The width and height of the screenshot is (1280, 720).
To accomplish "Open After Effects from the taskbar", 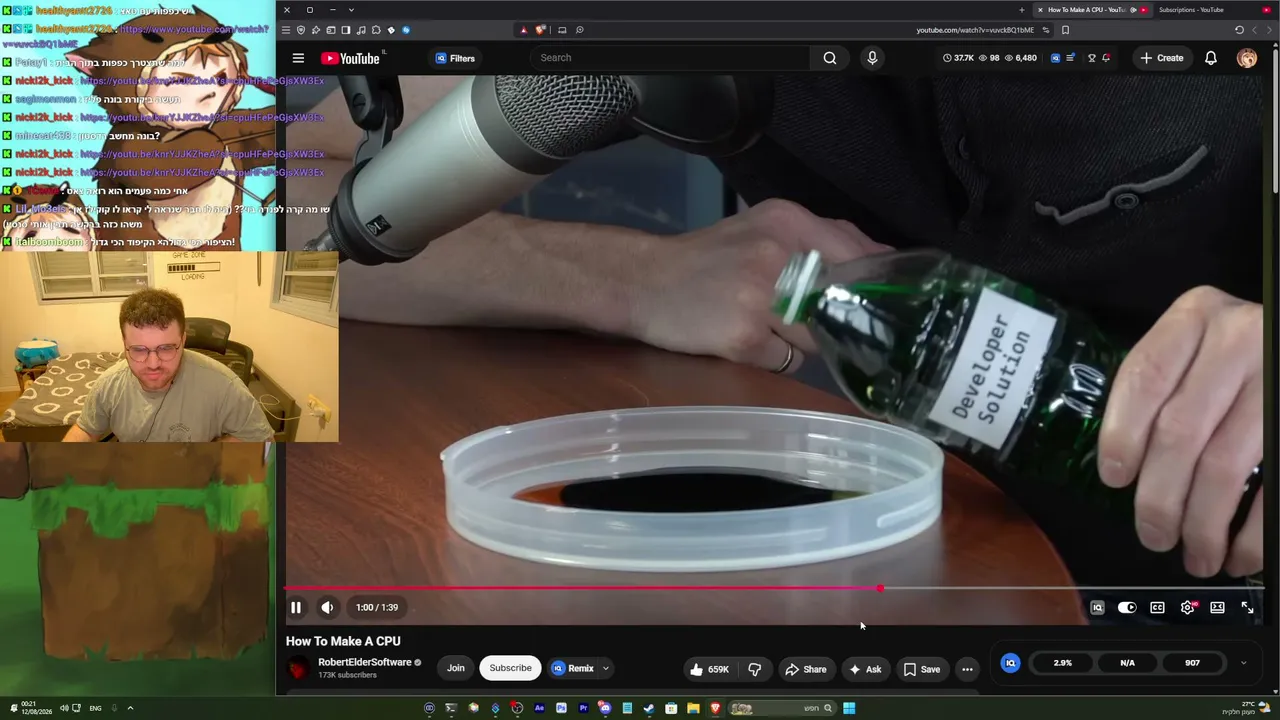I will (x=539, y=708).
